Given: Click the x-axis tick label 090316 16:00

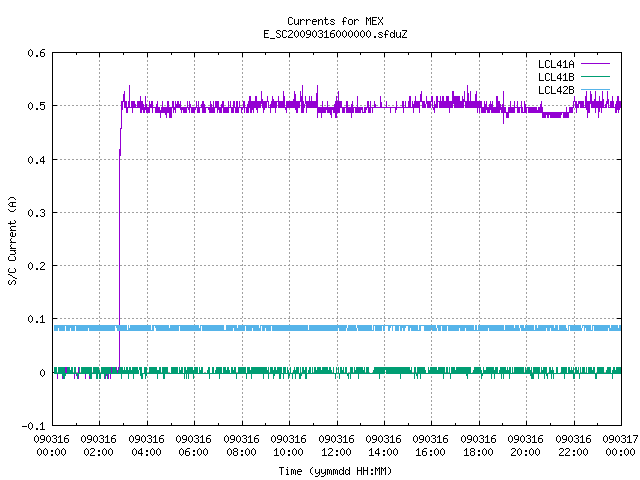Looking at the screenshot, I should point(431,446).
